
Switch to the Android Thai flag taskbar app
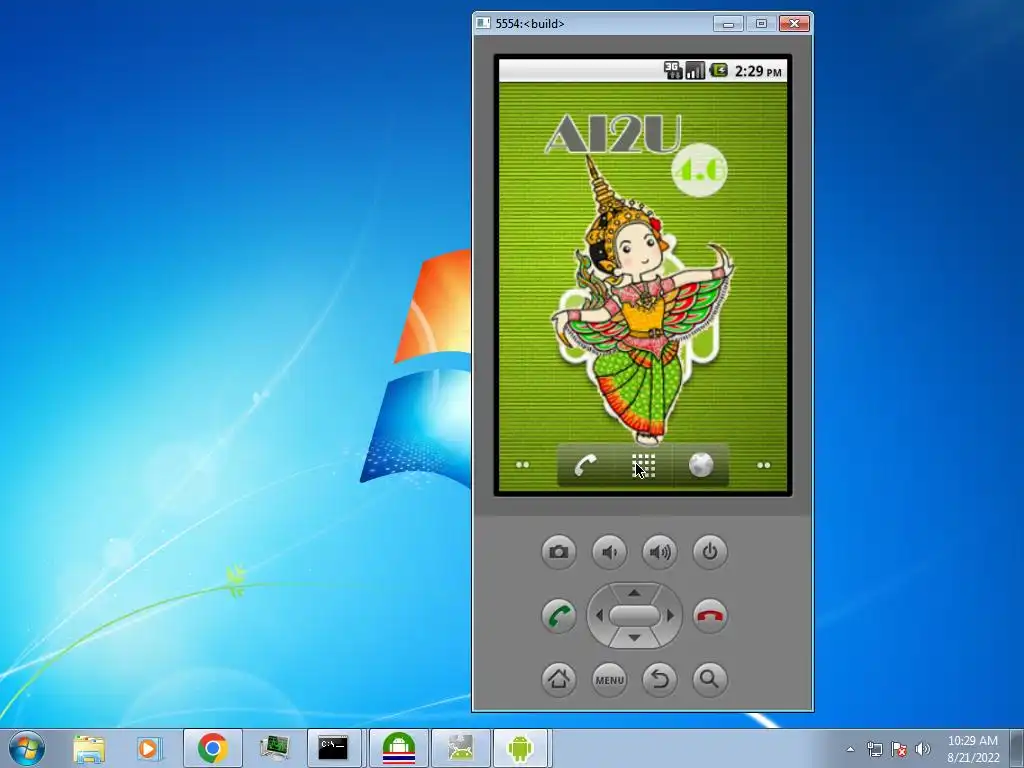tap(399, 748)
